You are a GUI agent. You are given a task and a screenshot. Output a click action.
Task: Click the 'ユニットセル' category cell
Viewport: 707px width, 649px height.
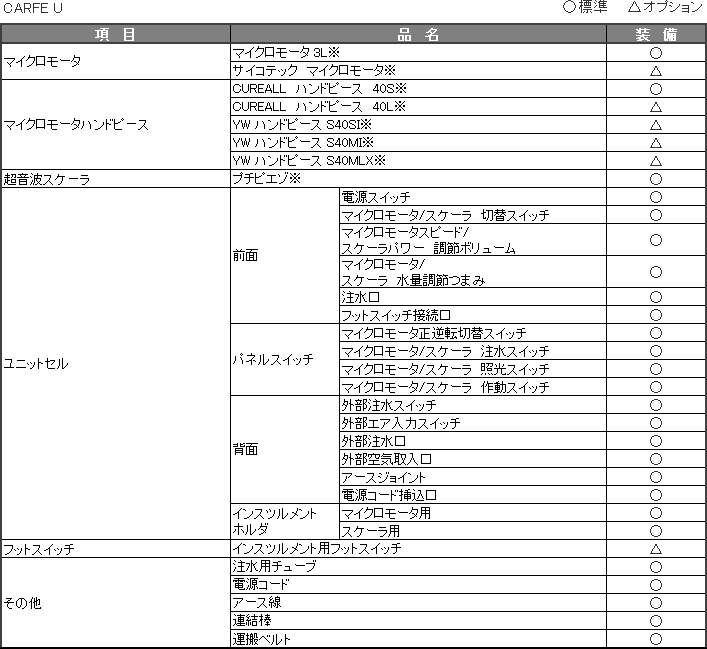pyautogui.click(x=115, y=364)
